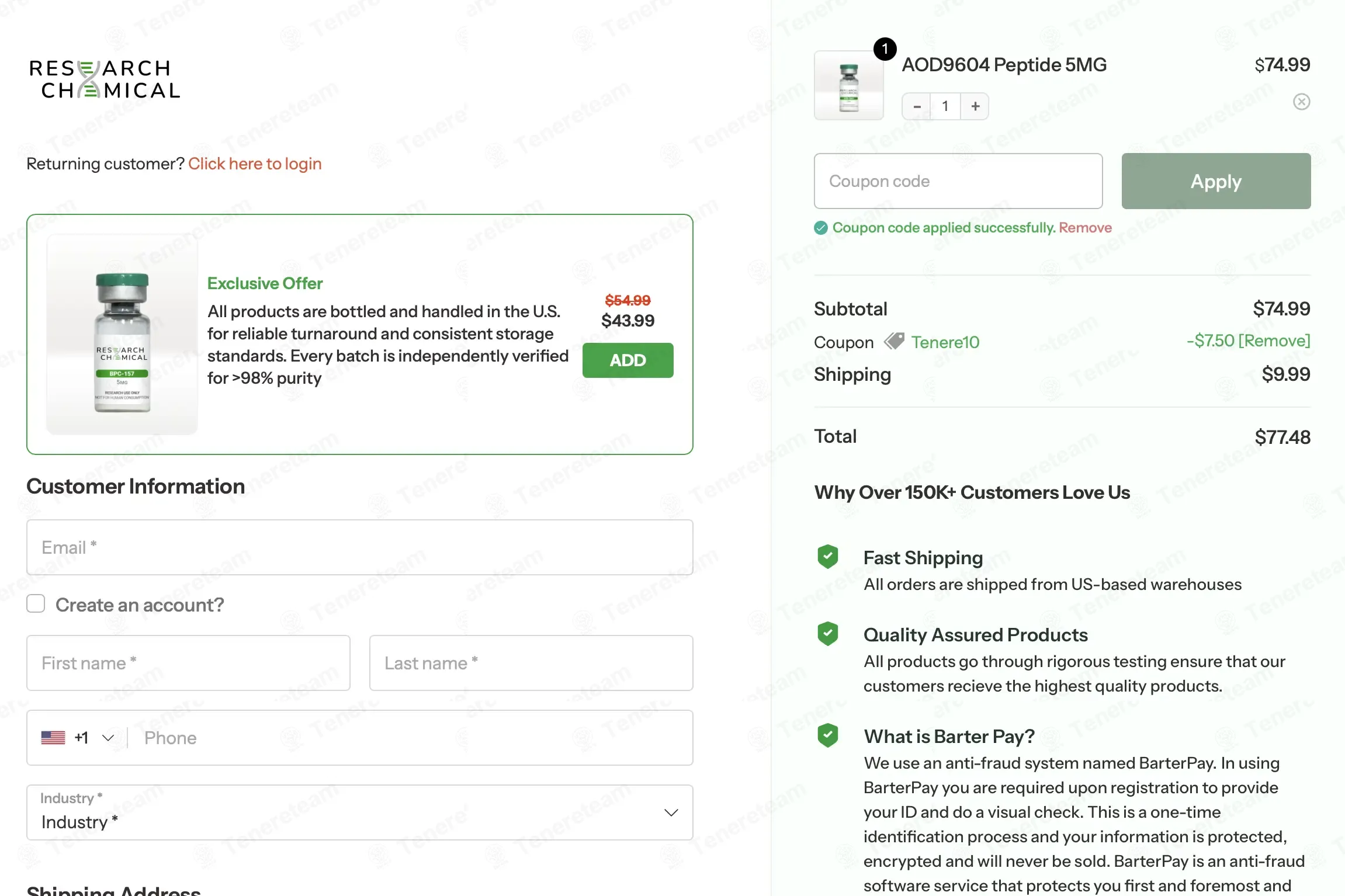Image resolution: width=1345 pixels, height=896 pixels.
Task: Click the Research Chemical logo
Action: [105, 79]
